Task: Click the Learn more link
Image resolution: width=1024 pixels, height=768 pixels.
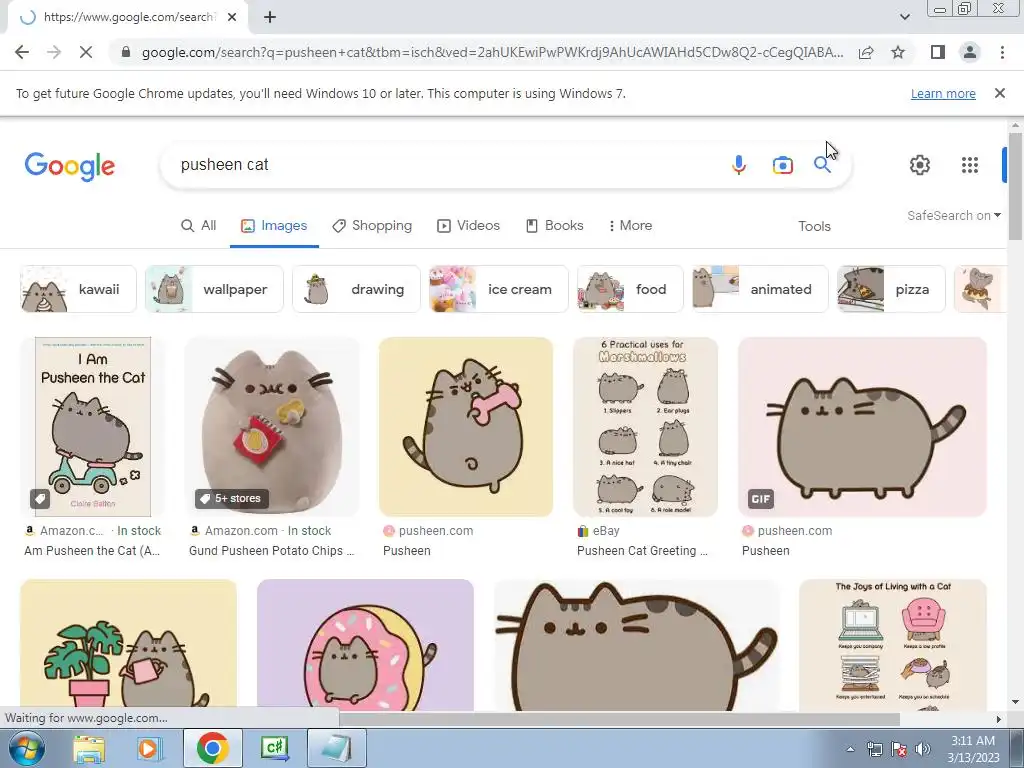Action: [943, 93]
